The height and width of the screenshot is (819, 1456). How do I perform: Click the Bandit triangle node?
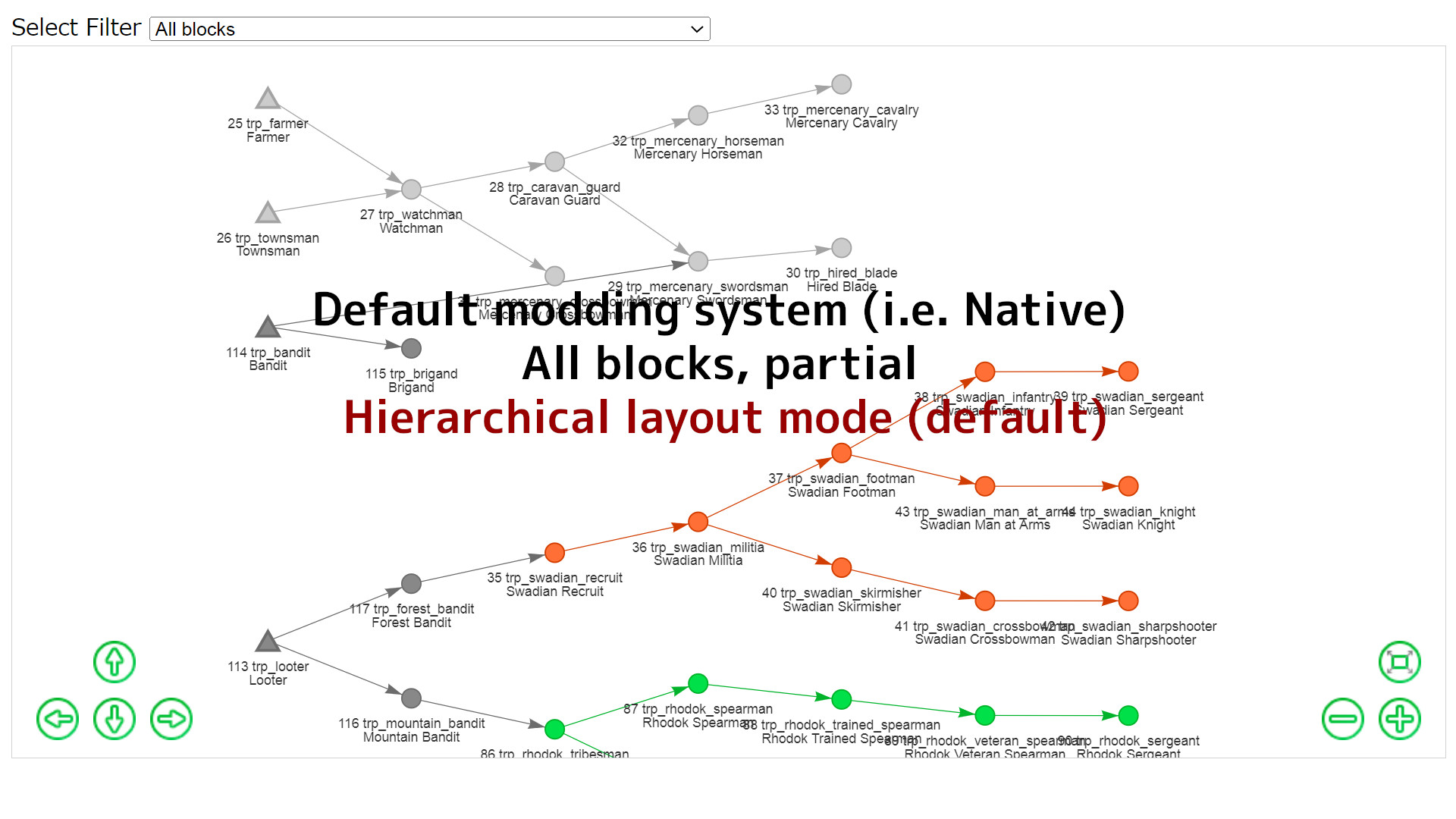click(268, 327)
